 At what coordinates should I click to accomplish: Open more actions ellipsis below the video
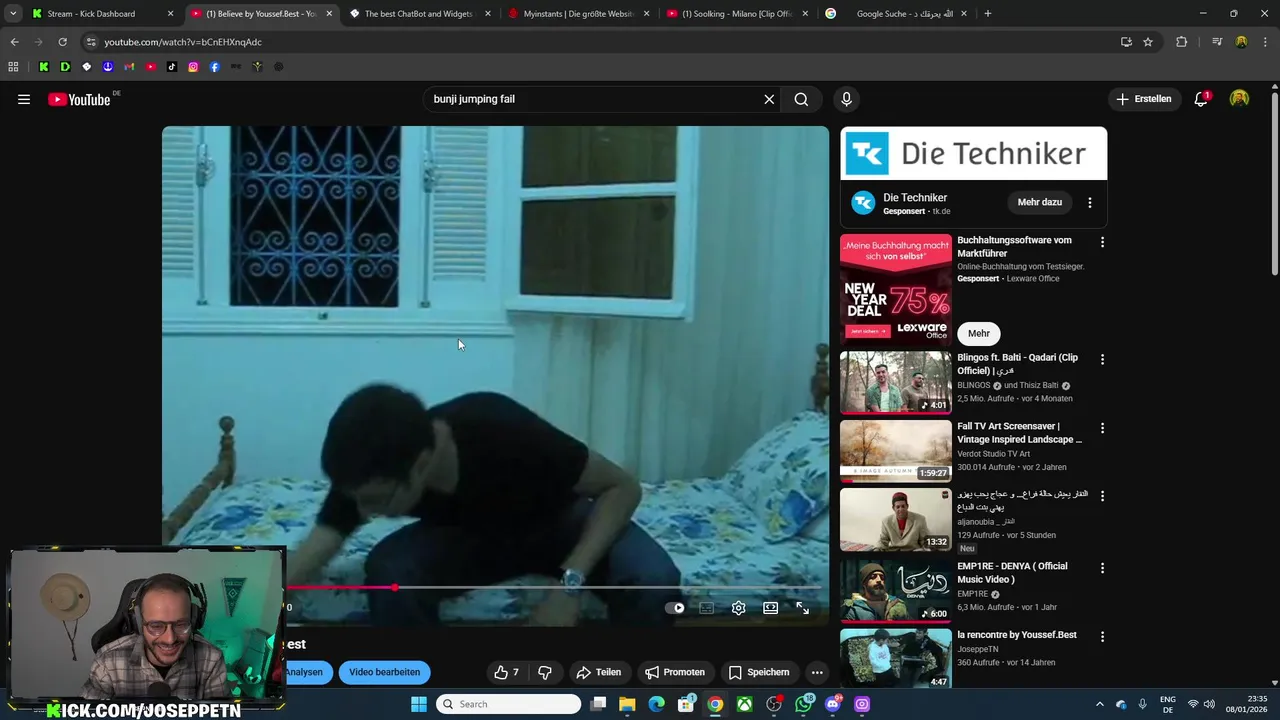click(817, 672)
